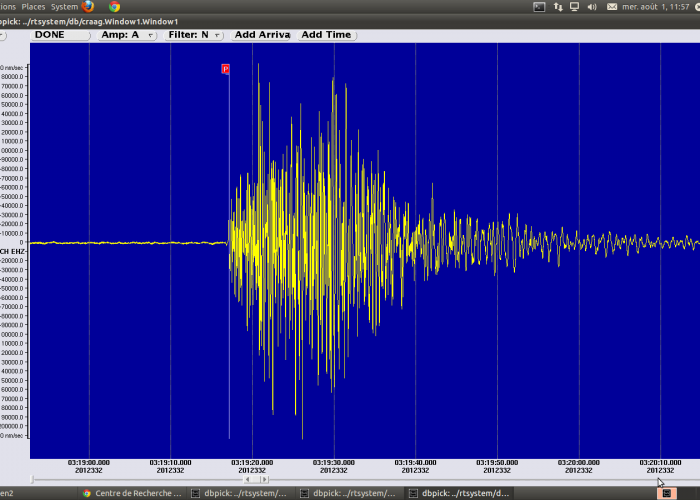Open the volume speaker icon
The height and width of the screenshot is (500, 700).
click(592, 7)
